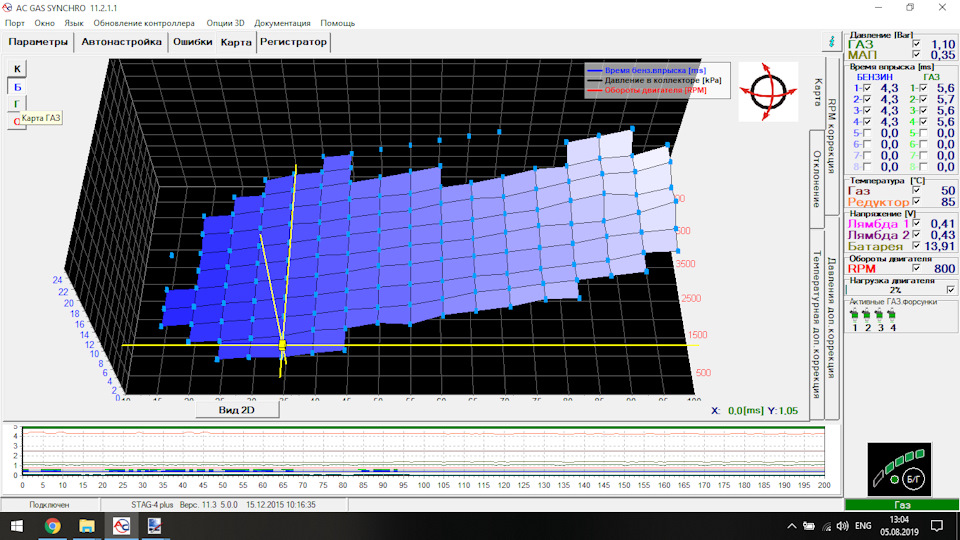Open the Windows Start menu
960x540 pixels.
click(x=17, y=526)
